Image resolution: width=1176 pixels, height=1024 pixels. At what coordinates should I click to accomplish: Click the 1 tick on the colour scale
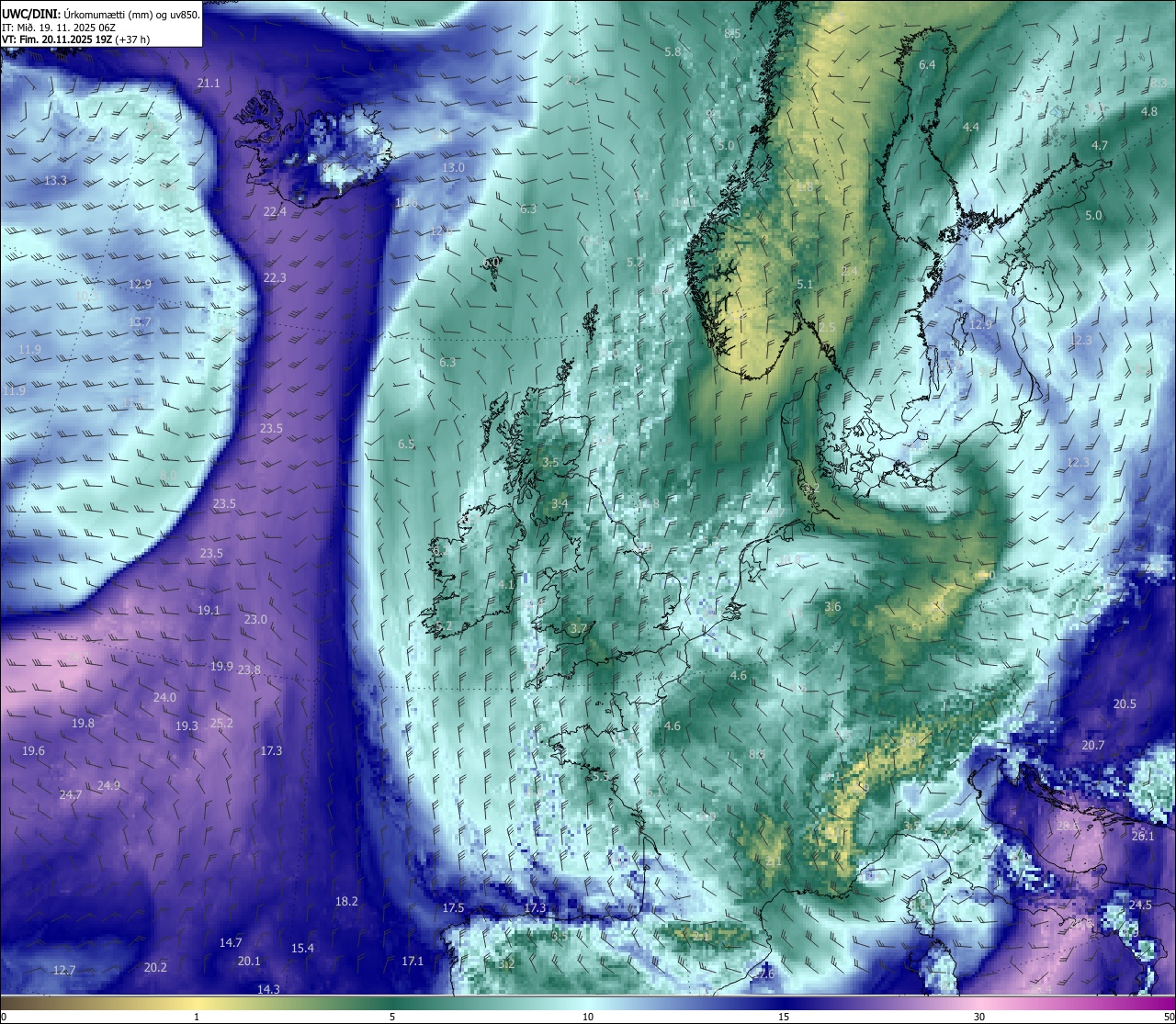[197, 1017]
